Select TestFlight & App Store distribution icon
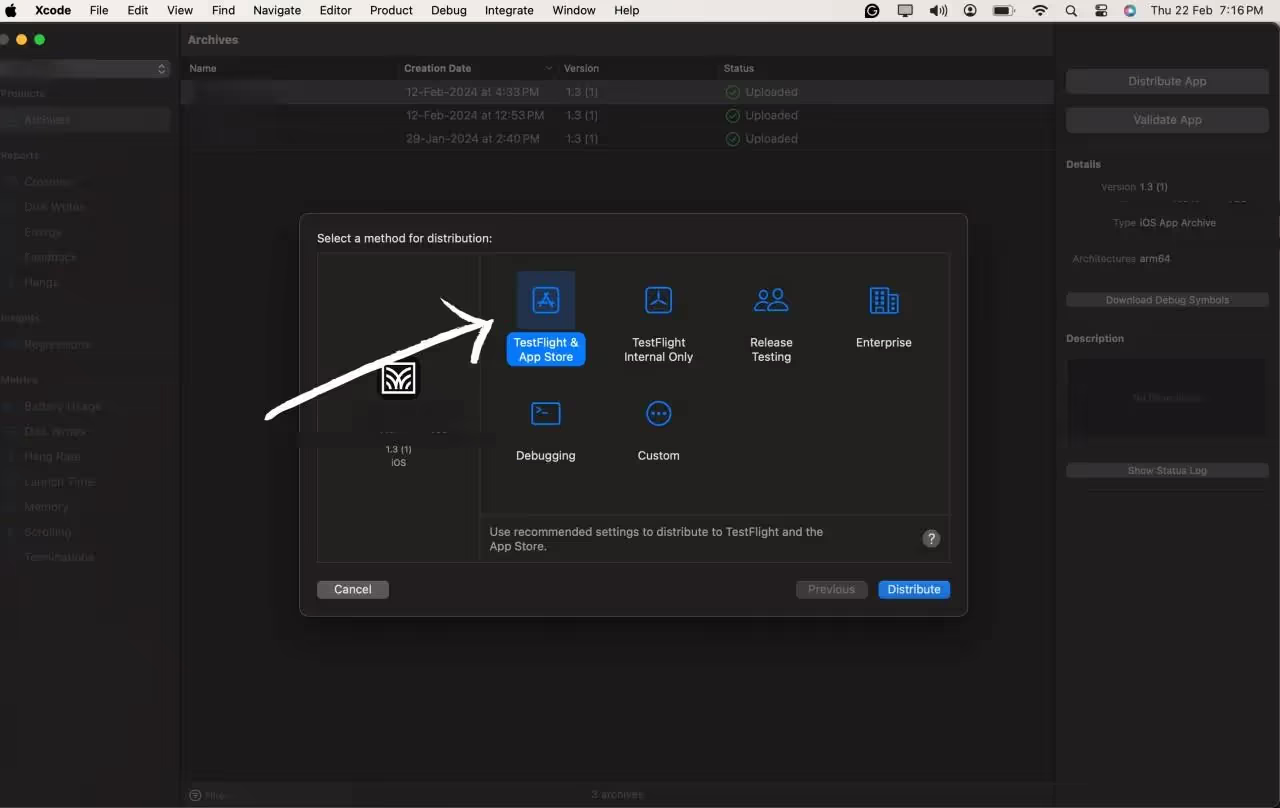1280x808 pixels. (x=546, y=300)
